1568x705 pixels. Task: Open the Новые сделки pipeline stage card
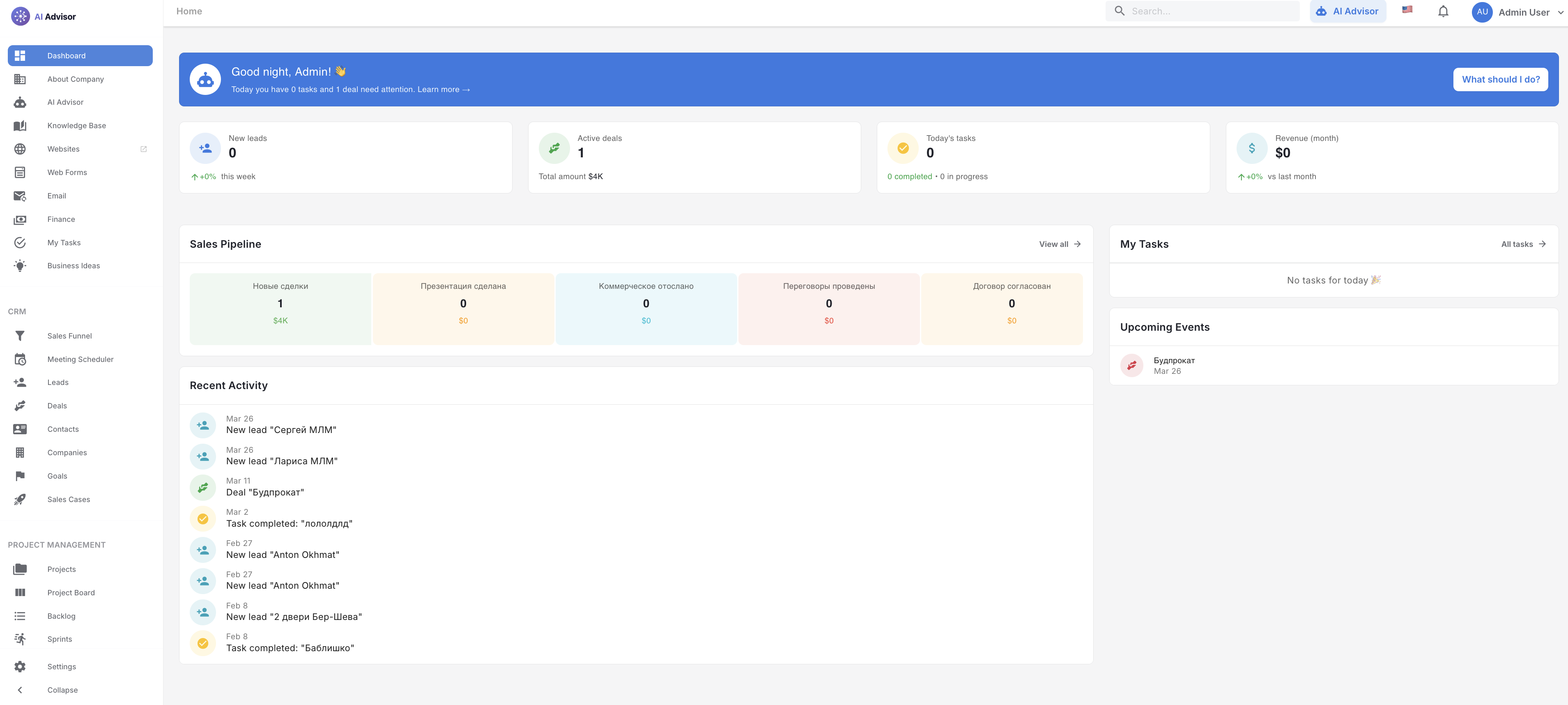pyautogui.click(x=280, y=309)
